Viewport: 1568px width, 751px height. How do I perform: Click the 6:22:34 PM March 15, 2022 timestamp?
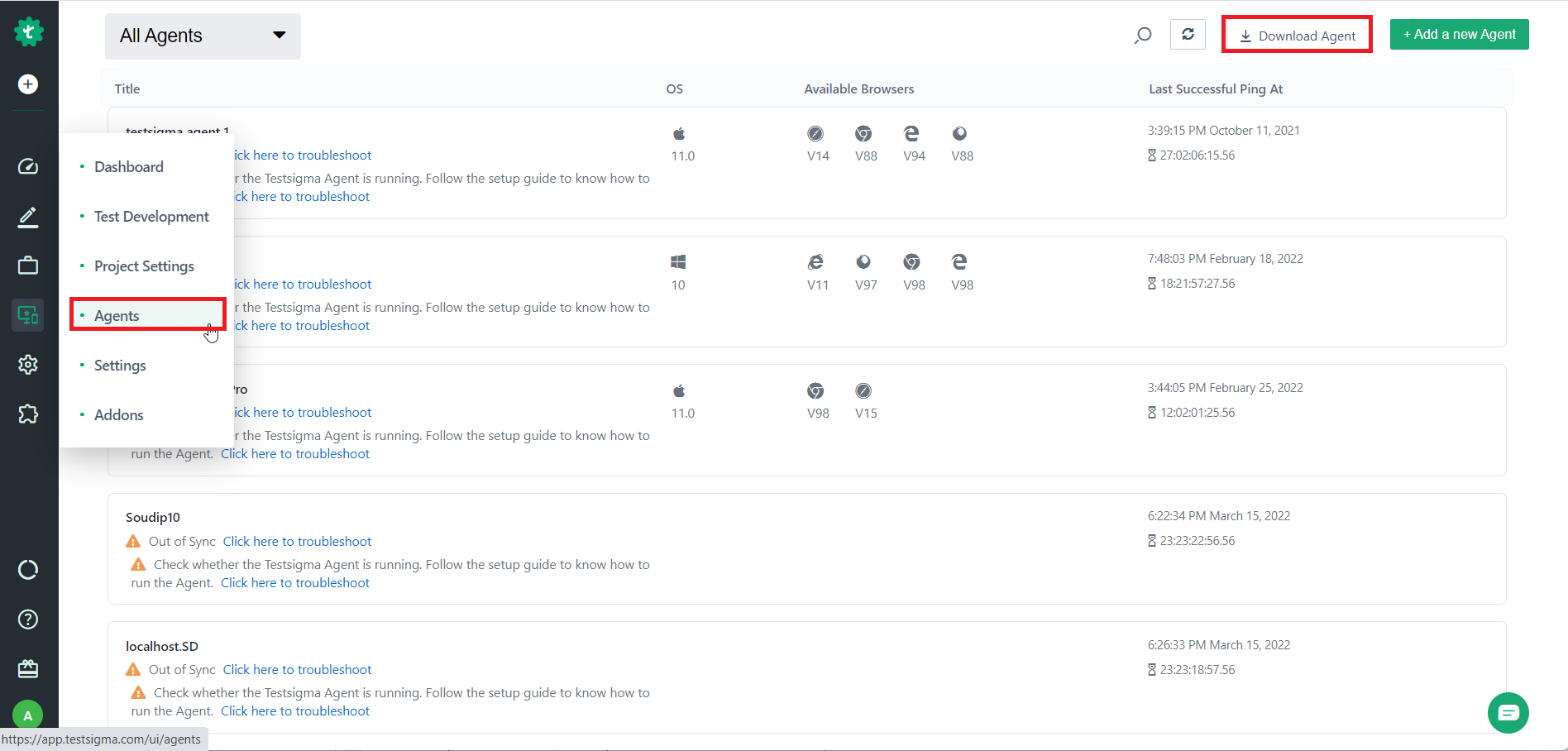(x=1219, y=515)
